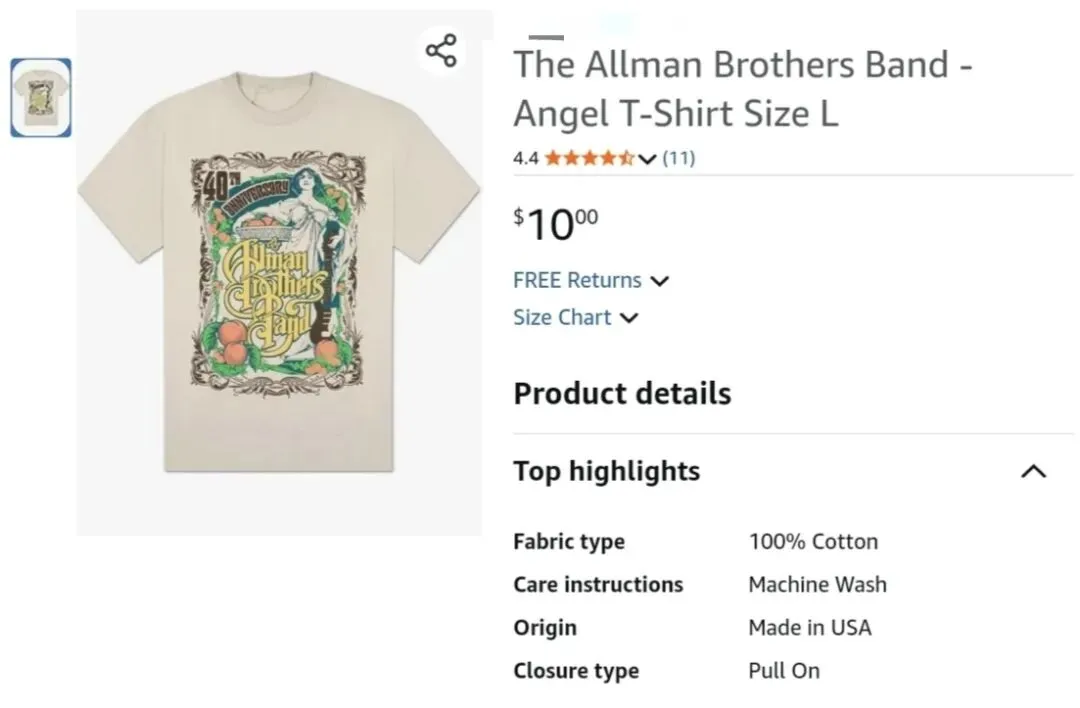
Task: Expand the FREE Returns chevron arrow
Action: (660, 281)
